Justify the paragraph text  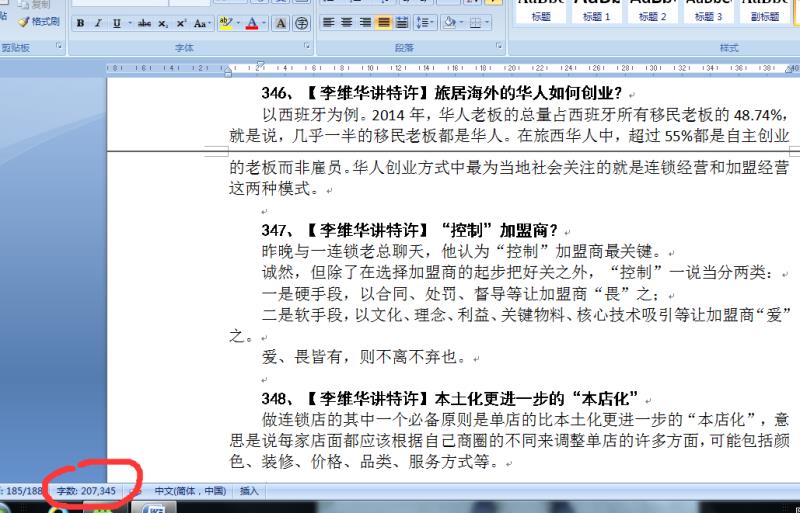click(384, 22)
